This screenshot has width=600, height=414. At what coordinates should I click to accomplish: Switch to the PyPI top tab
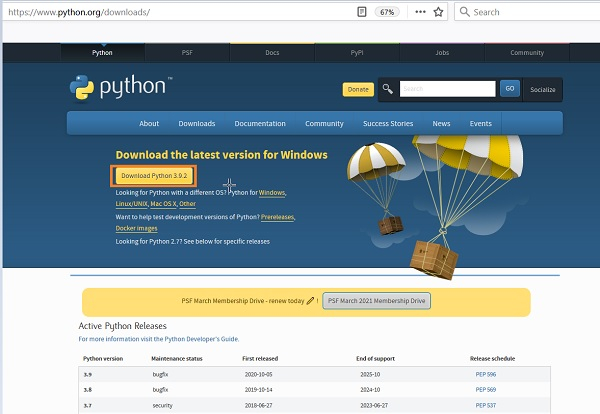357,53
